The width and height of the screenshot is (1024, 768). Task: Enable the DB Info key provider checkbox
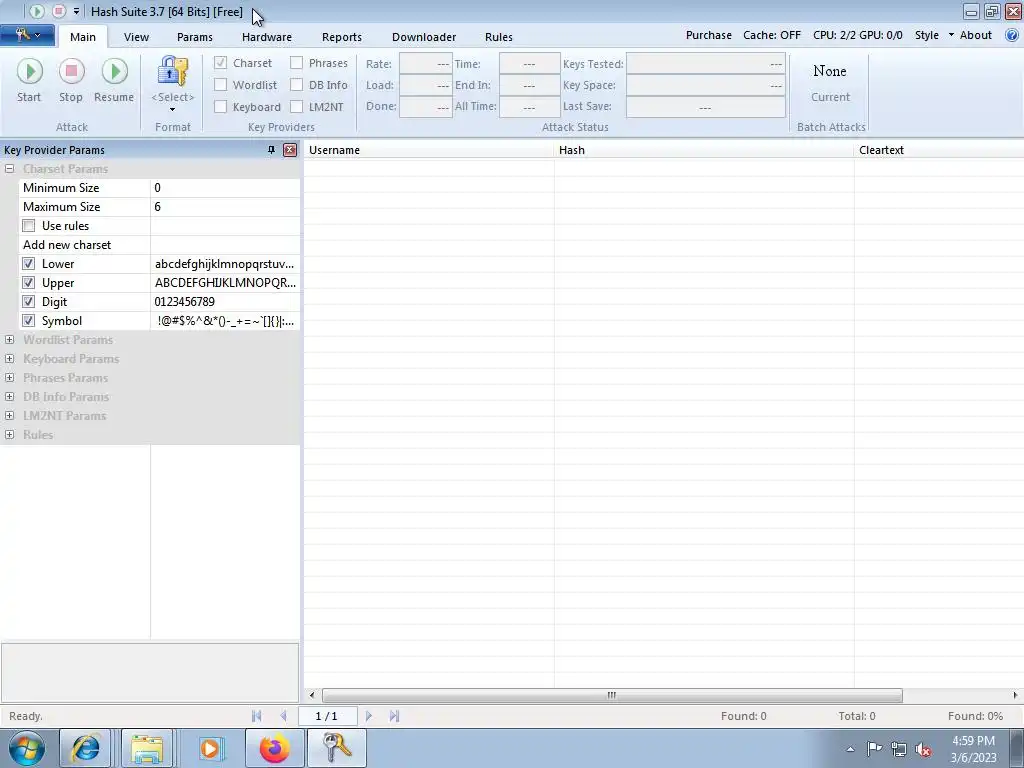[x=296, y=85]
